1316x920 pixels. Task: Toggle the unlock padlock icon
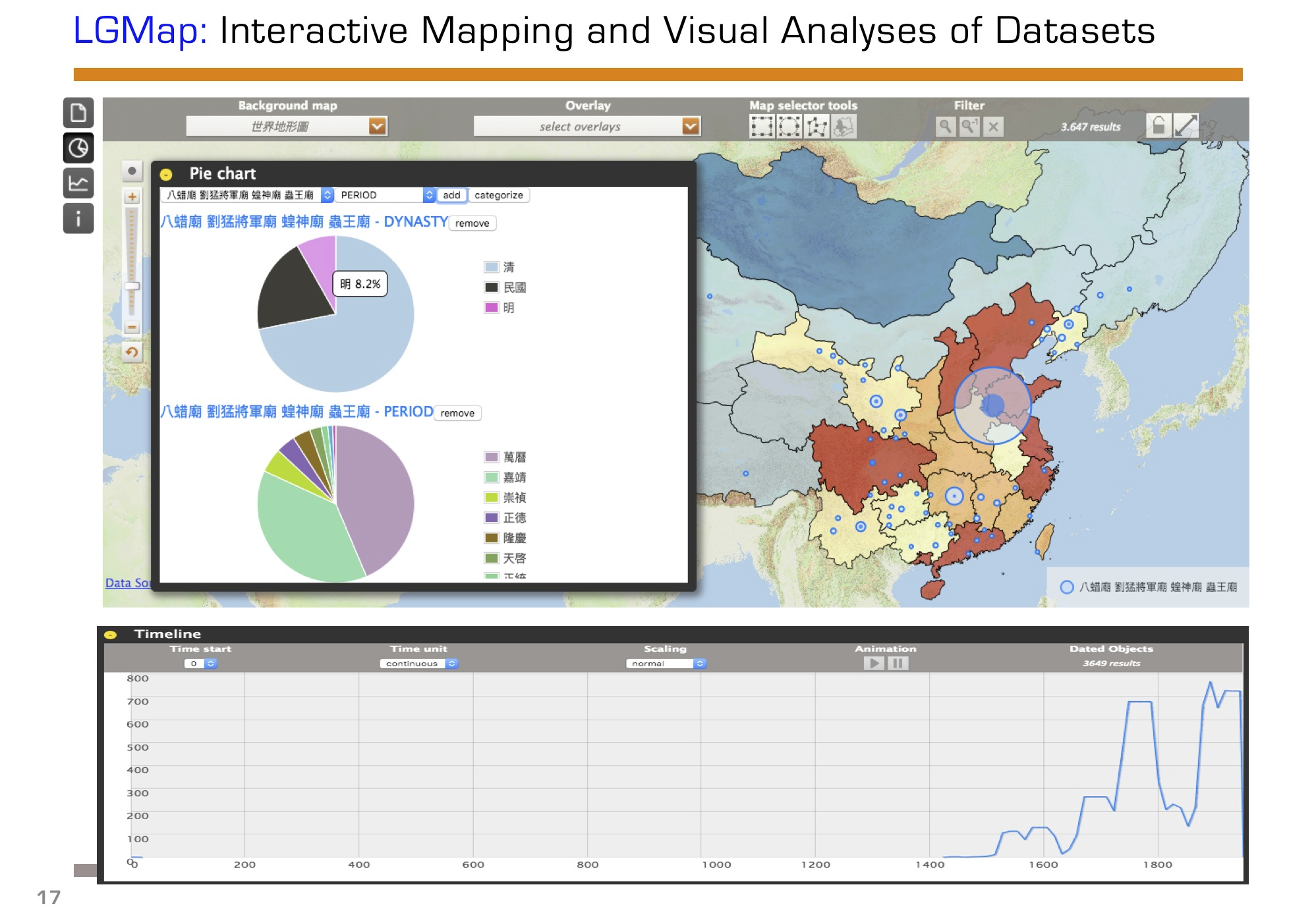(x=1159, y=125)
